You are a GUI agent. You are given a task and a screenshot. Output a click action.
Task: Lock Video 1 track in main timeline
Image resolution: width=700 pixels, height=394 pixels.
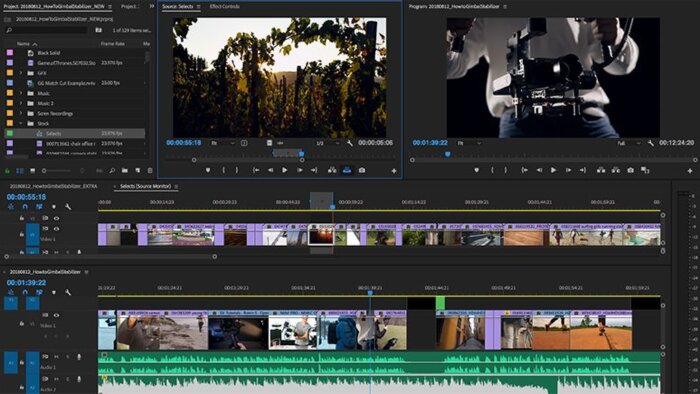[22, 324]
